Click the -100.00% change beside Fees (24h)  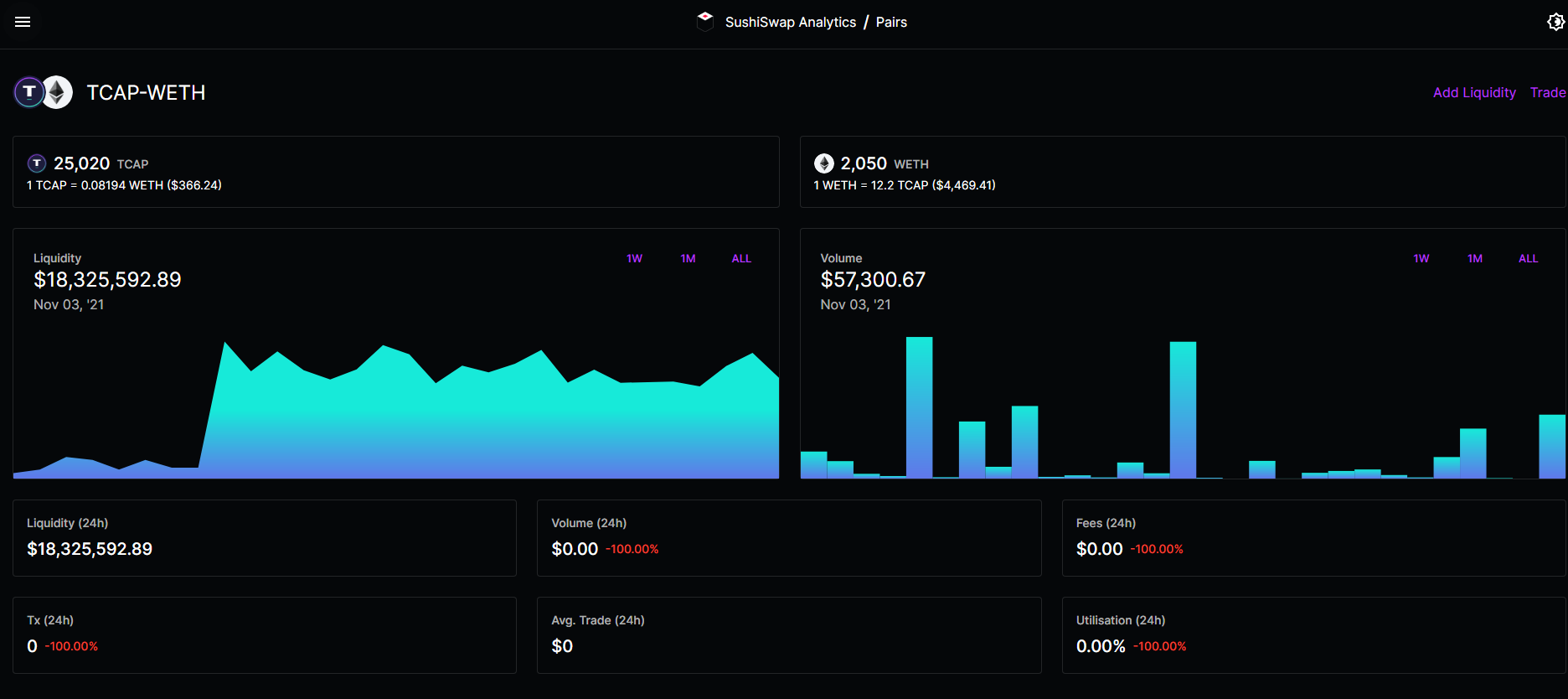pos(1157,549)
